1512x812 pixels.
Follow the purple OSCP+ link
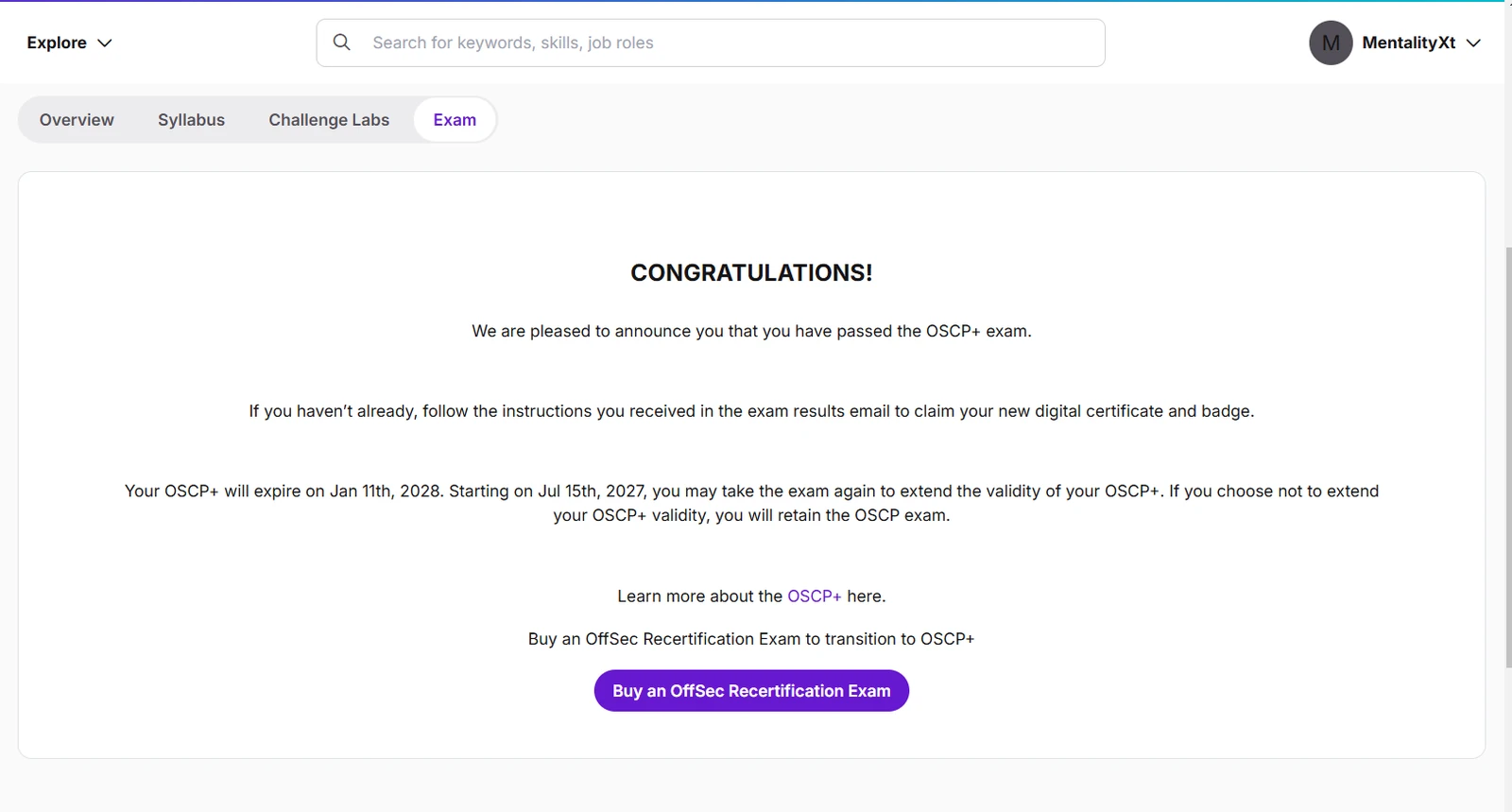[x=814, y=596]
